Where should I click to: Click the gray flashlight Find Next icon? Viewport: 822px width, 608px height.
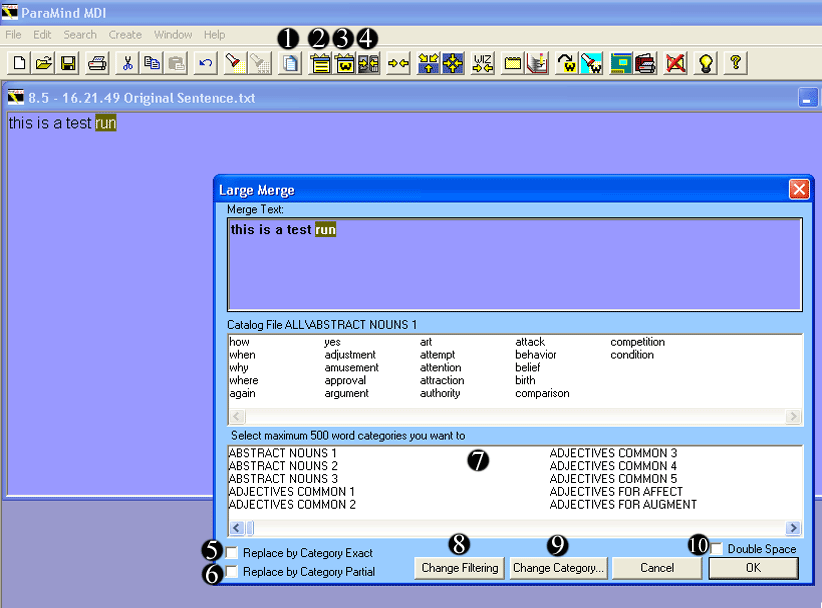[259, 63]
